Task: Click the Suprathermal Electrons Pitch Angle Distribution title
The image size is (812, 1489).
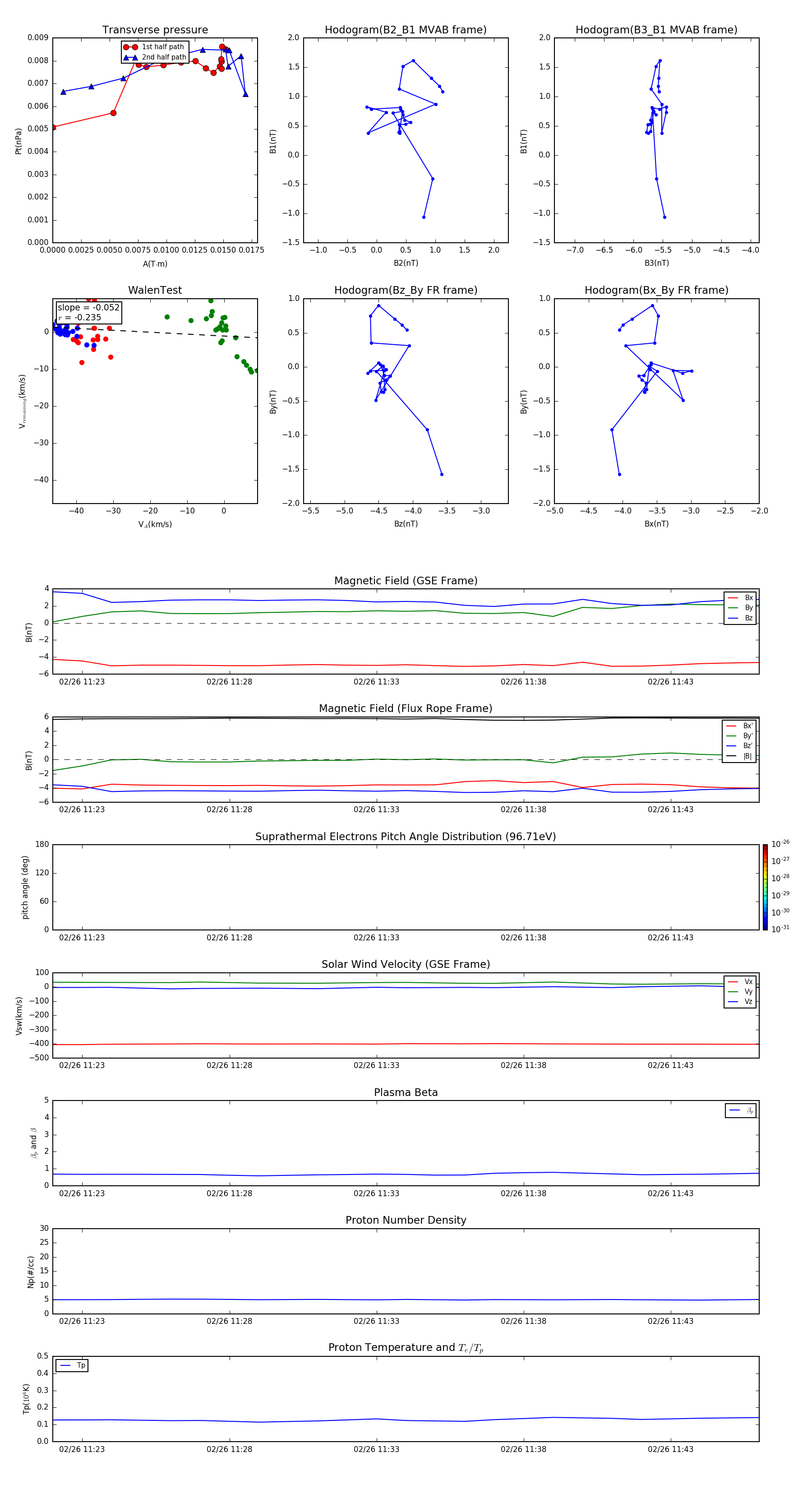Action: (x=406, y=837)
